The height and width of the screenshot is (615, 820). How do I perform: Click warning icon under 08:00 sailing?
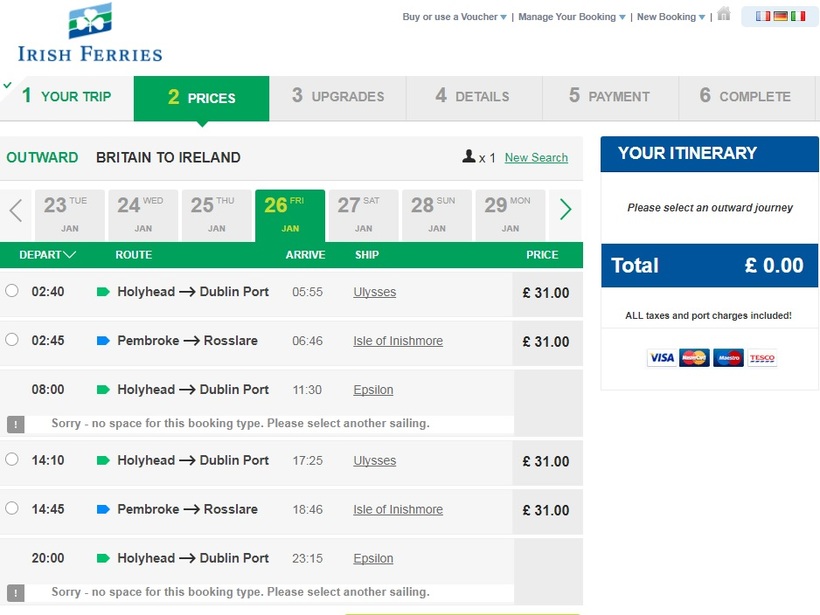pos(16,424)
